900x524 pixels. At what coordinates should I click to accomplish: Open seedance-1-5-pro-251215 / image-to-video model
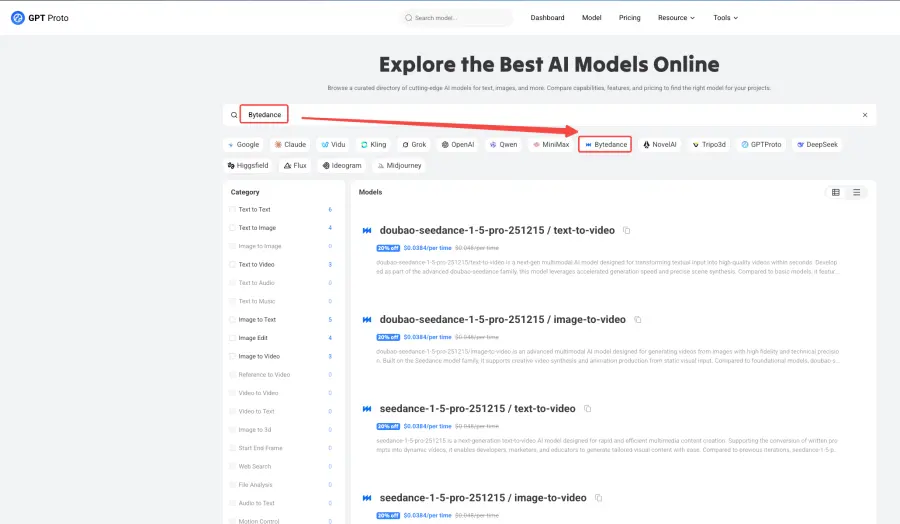pyautogui.click(x=483, y=498)
